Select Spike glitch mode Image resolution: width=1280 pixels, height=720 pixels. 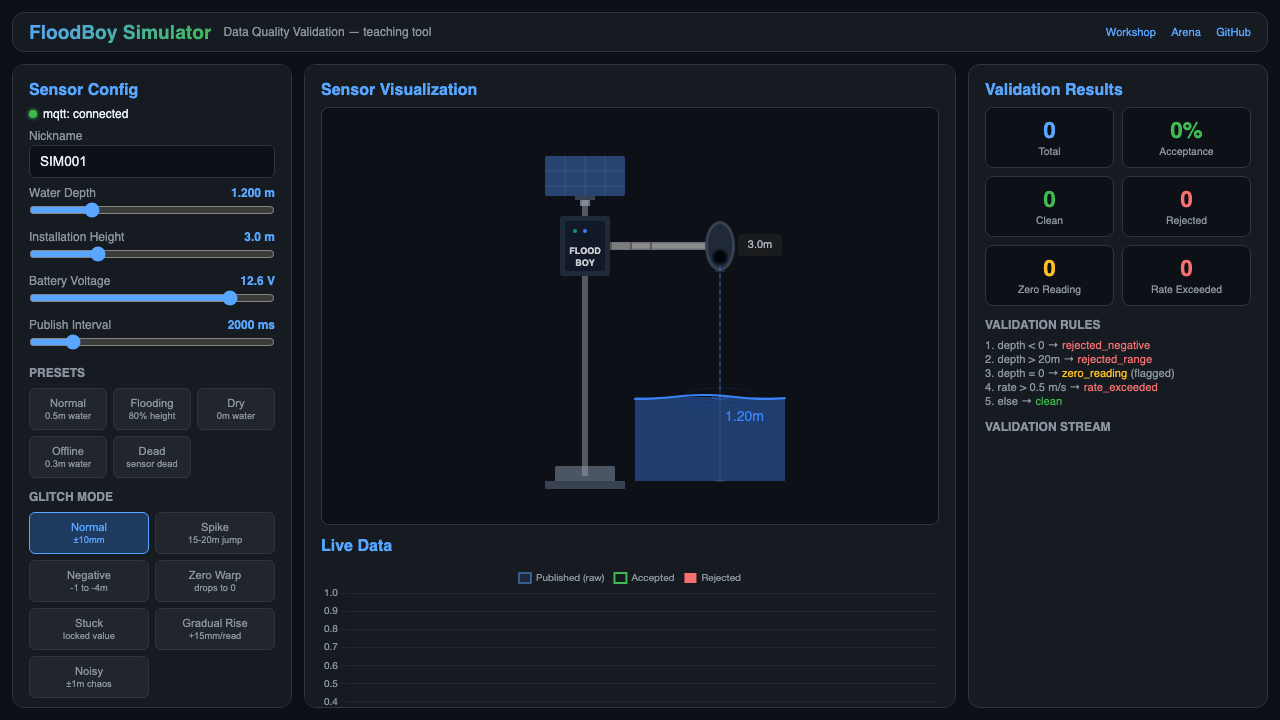(x=215, y=533)
